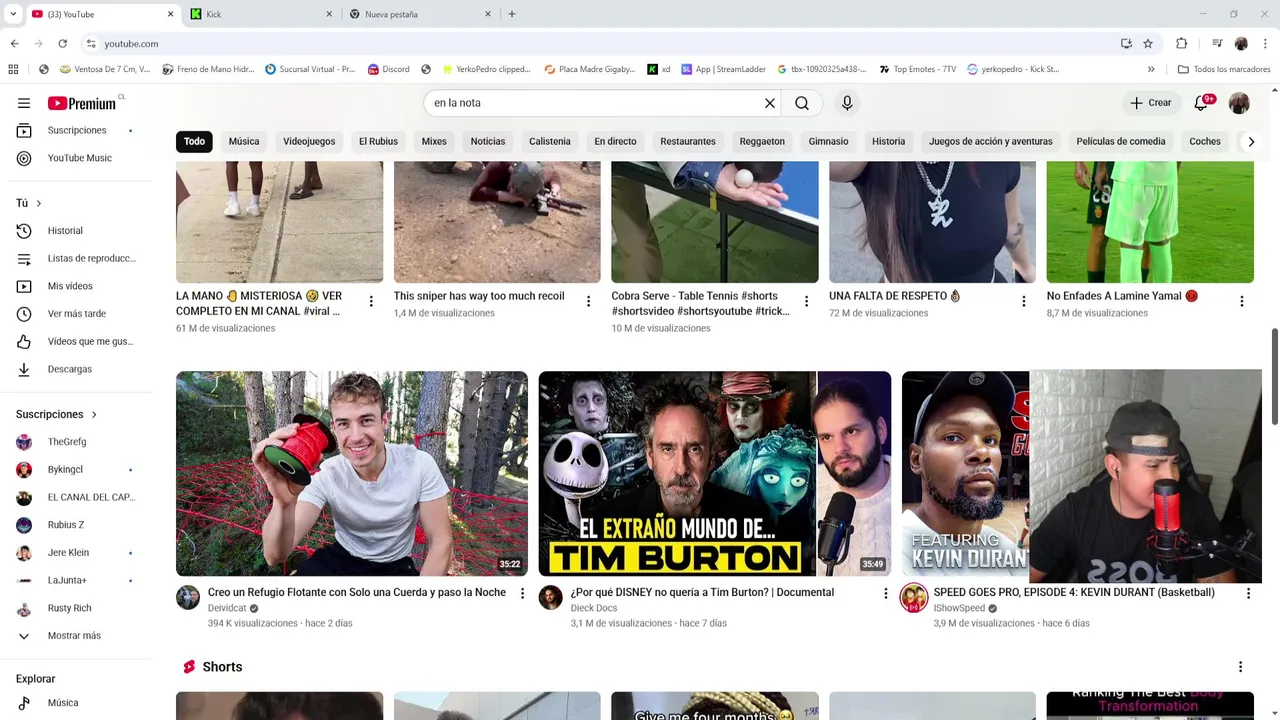Select the Películas de comedia chip
This screenshot has height=720, width=1280.
pos(1121,141)
